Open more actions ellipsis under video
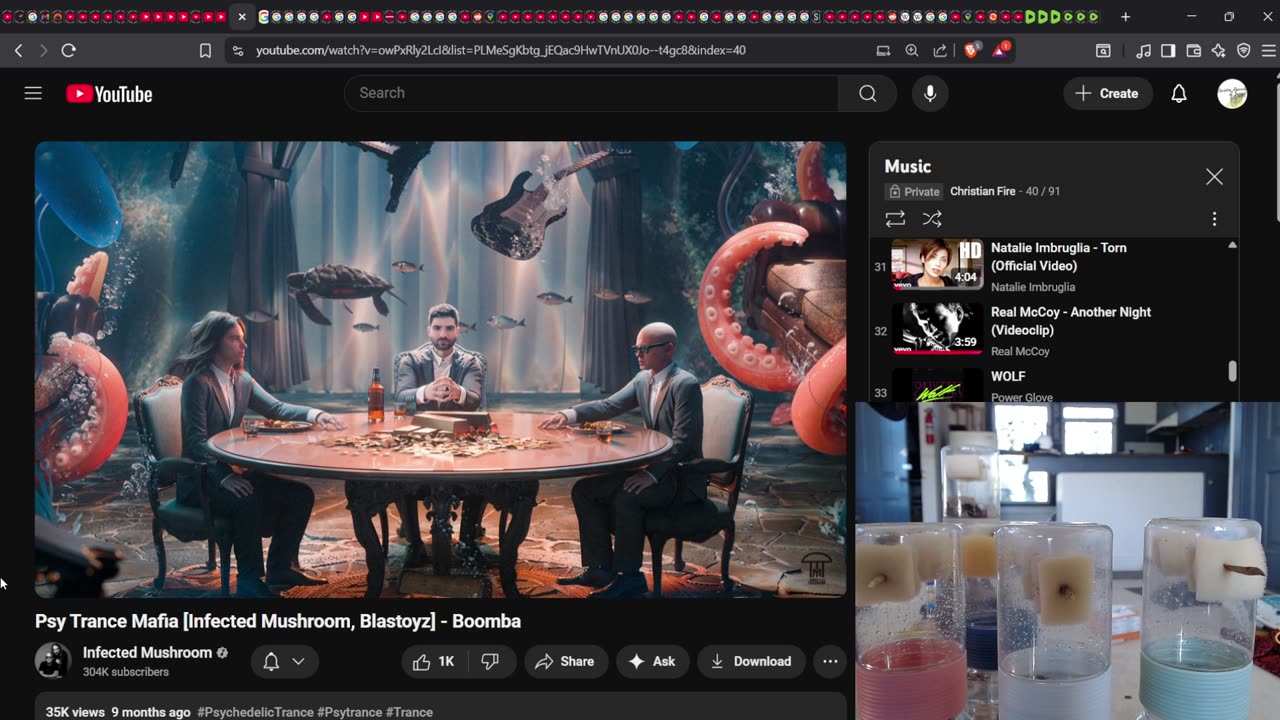 (830, 661)
